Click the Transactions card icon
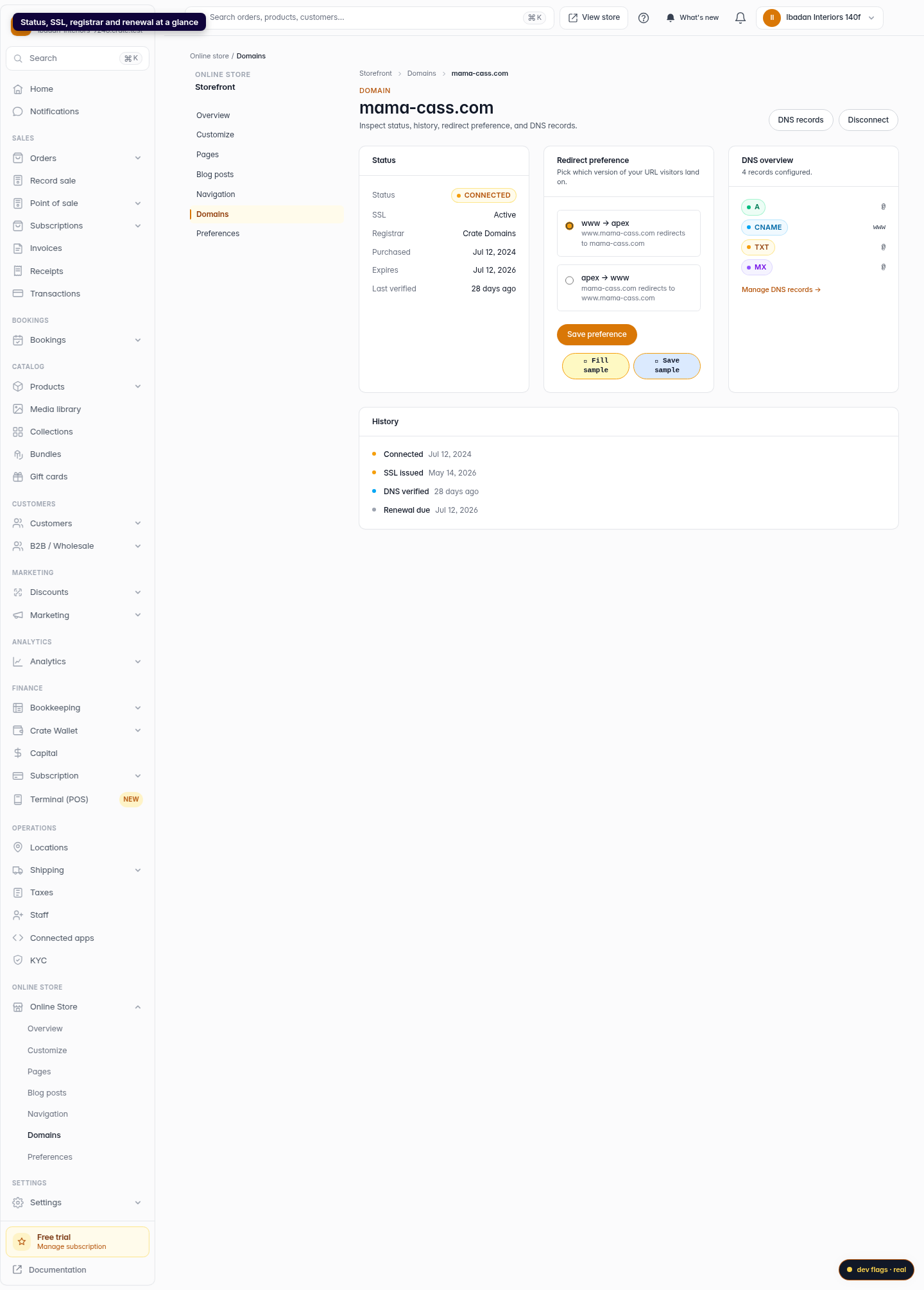 point(18,293)
